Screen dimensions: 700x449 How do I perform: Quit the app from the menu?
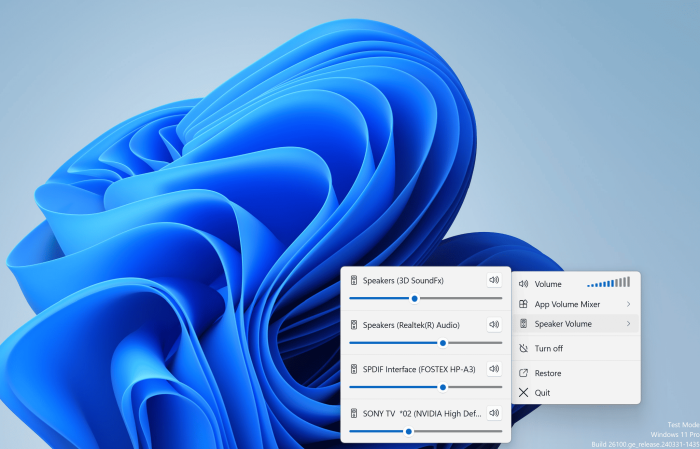pos(576,393)
